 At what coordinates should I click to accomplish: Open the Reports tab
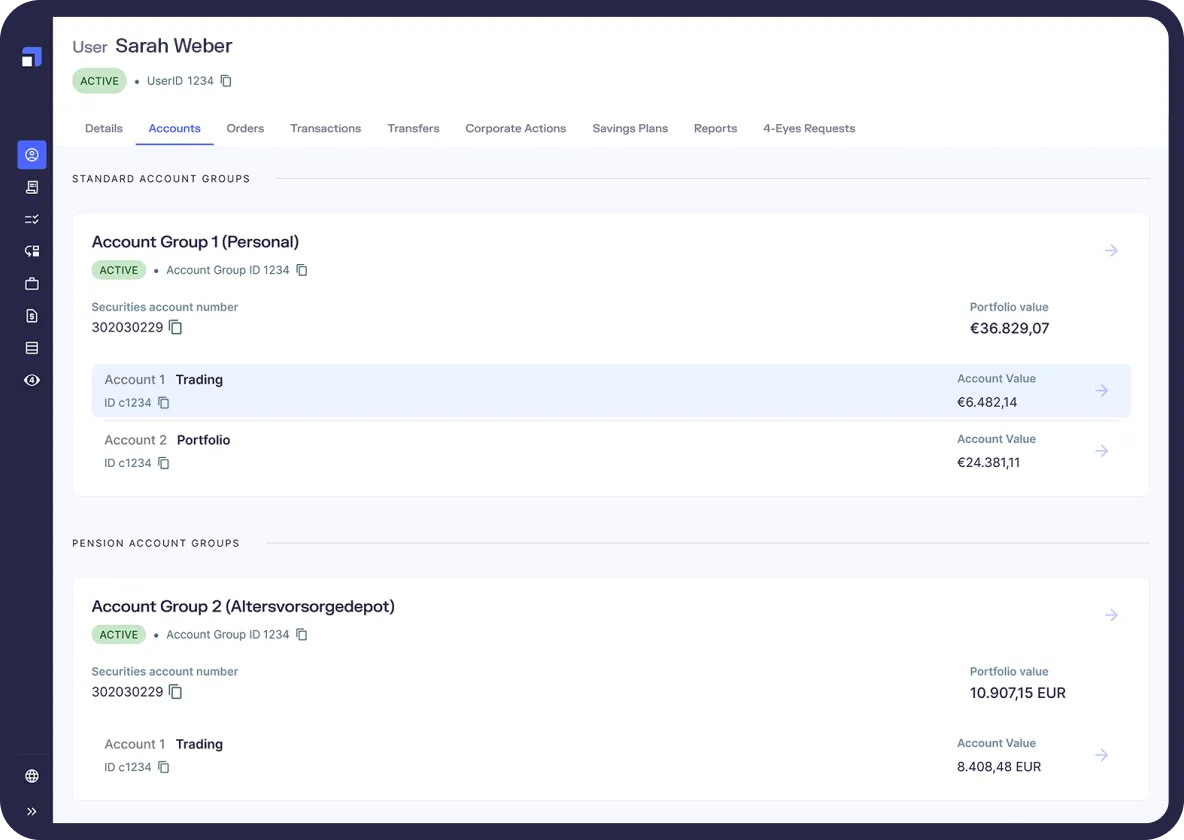(715, 128)
